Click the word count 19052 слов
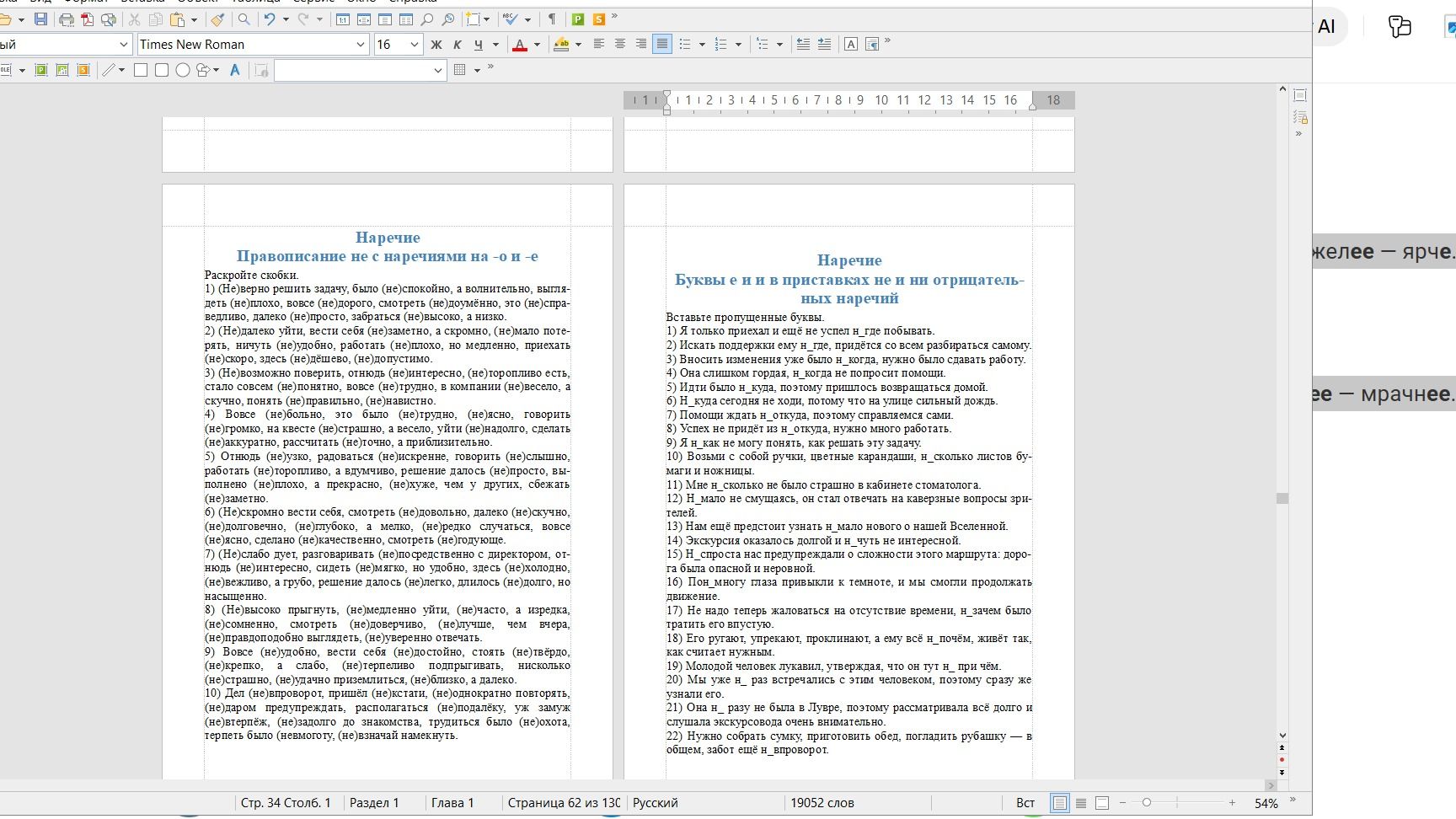Viewport: 1456px width, 819px height. tap(822, 803)
